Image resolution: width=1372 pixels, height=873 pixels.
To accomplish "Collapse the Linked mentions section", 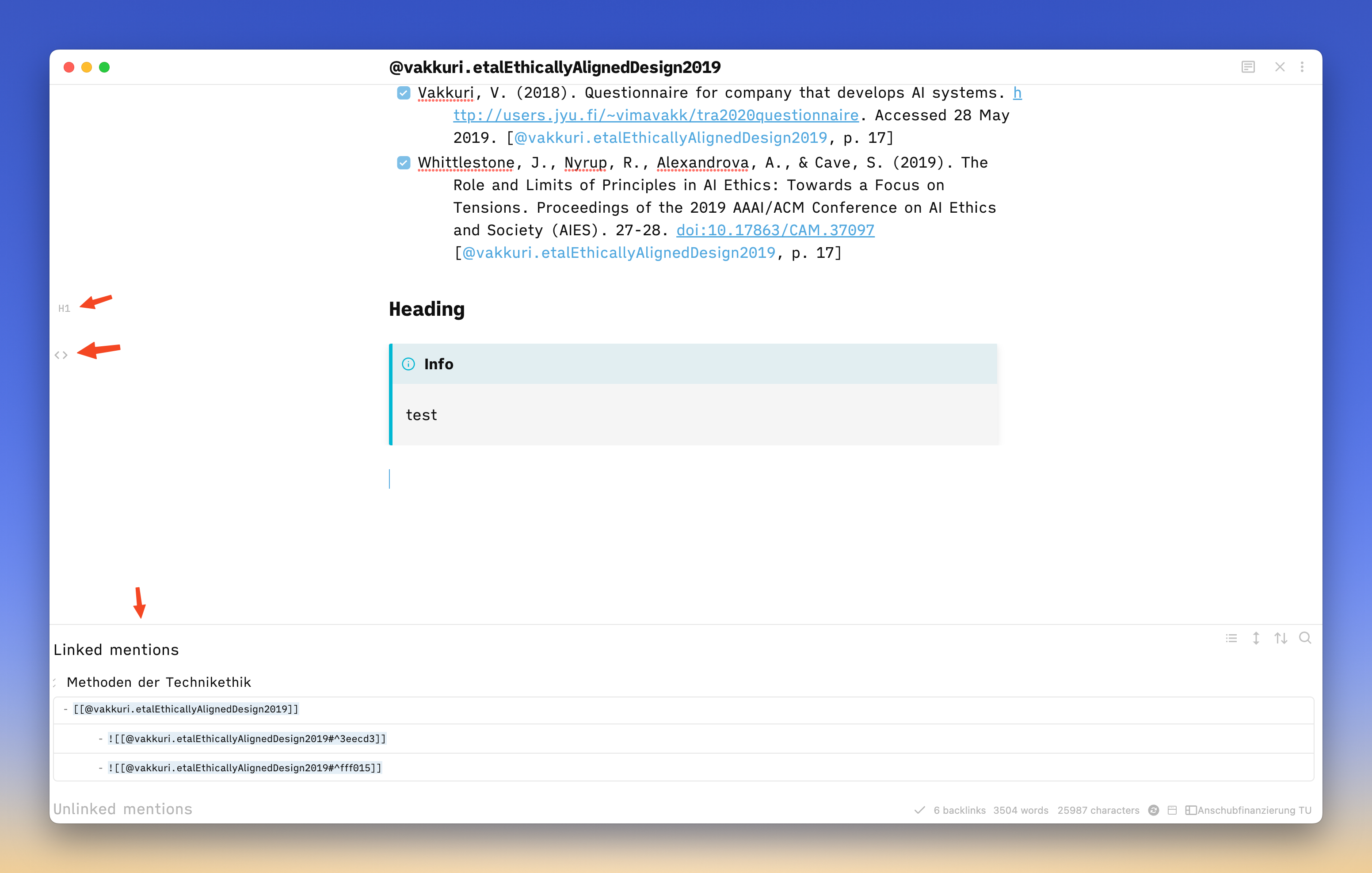I will [116, 650].
